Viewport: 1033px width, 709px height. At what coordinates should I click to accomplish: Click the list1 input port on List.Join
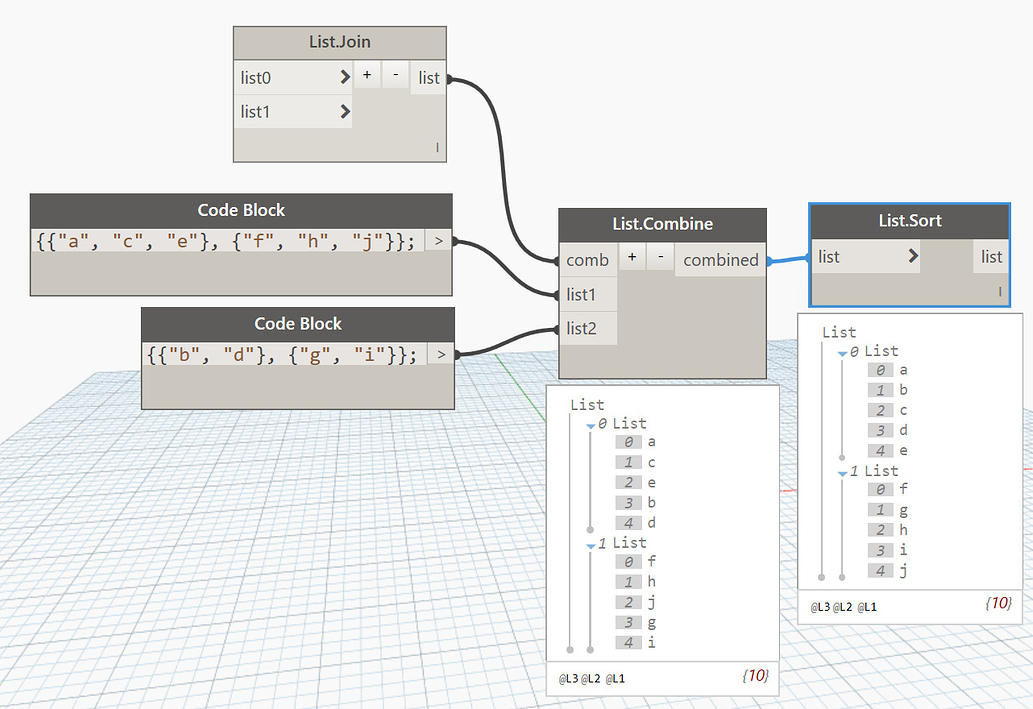point(345,111)
